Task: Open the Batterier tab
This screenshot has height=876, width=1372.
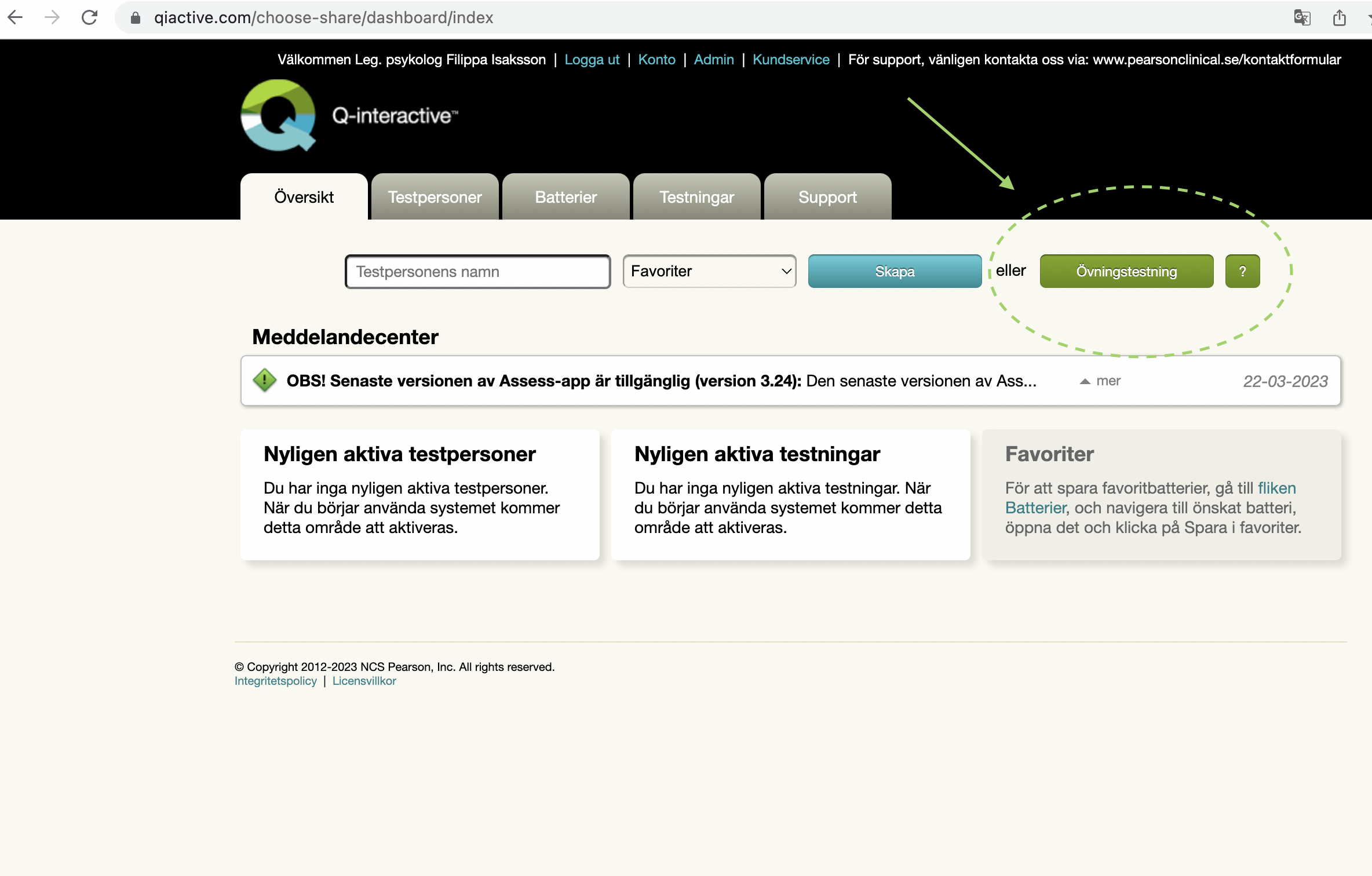Action: (565, 196)
